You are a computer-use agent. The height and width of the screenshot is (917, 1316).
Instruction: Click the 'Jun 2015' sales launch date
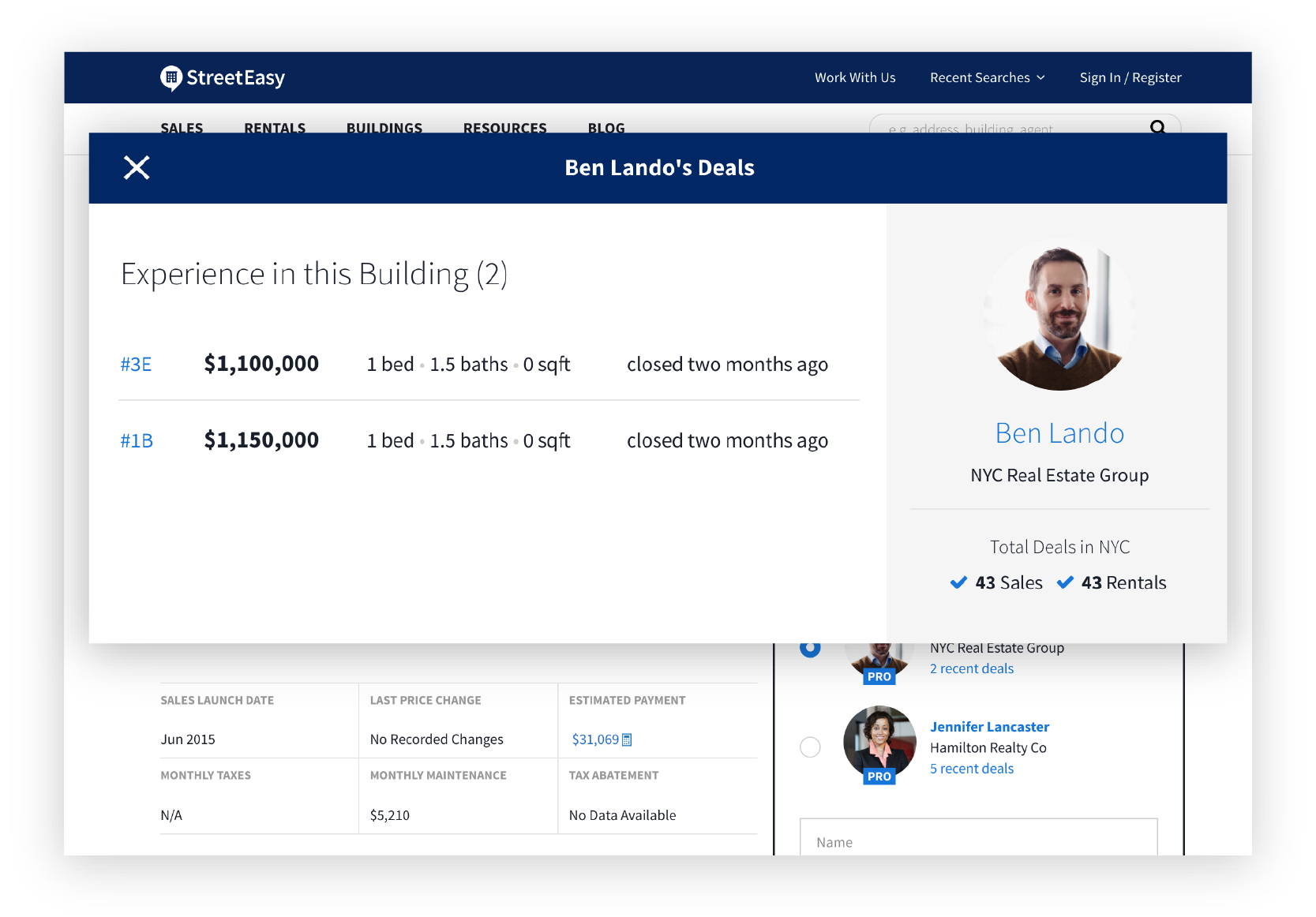pyautogui.click(x=188, y=739)
